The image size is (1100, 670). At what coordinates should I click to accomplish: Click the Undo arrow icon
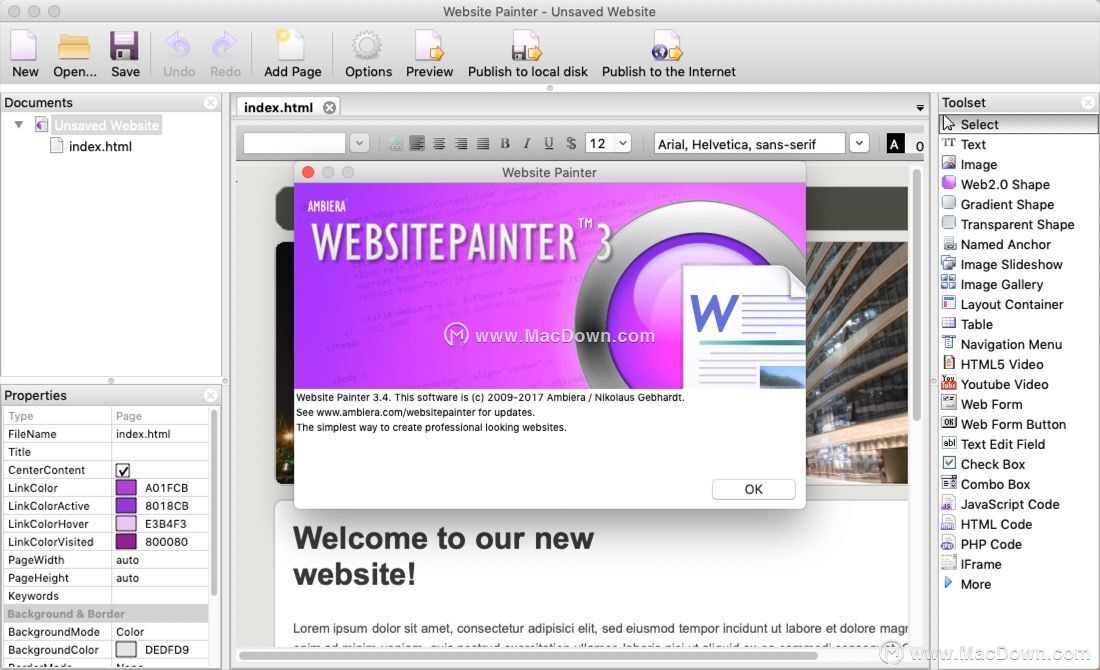point(178,46)
